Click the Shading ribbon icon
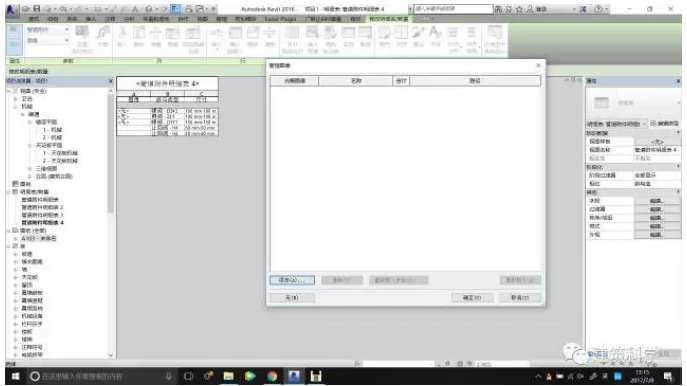The width and height of the screenshot is (687, 386). click(384, 36)
